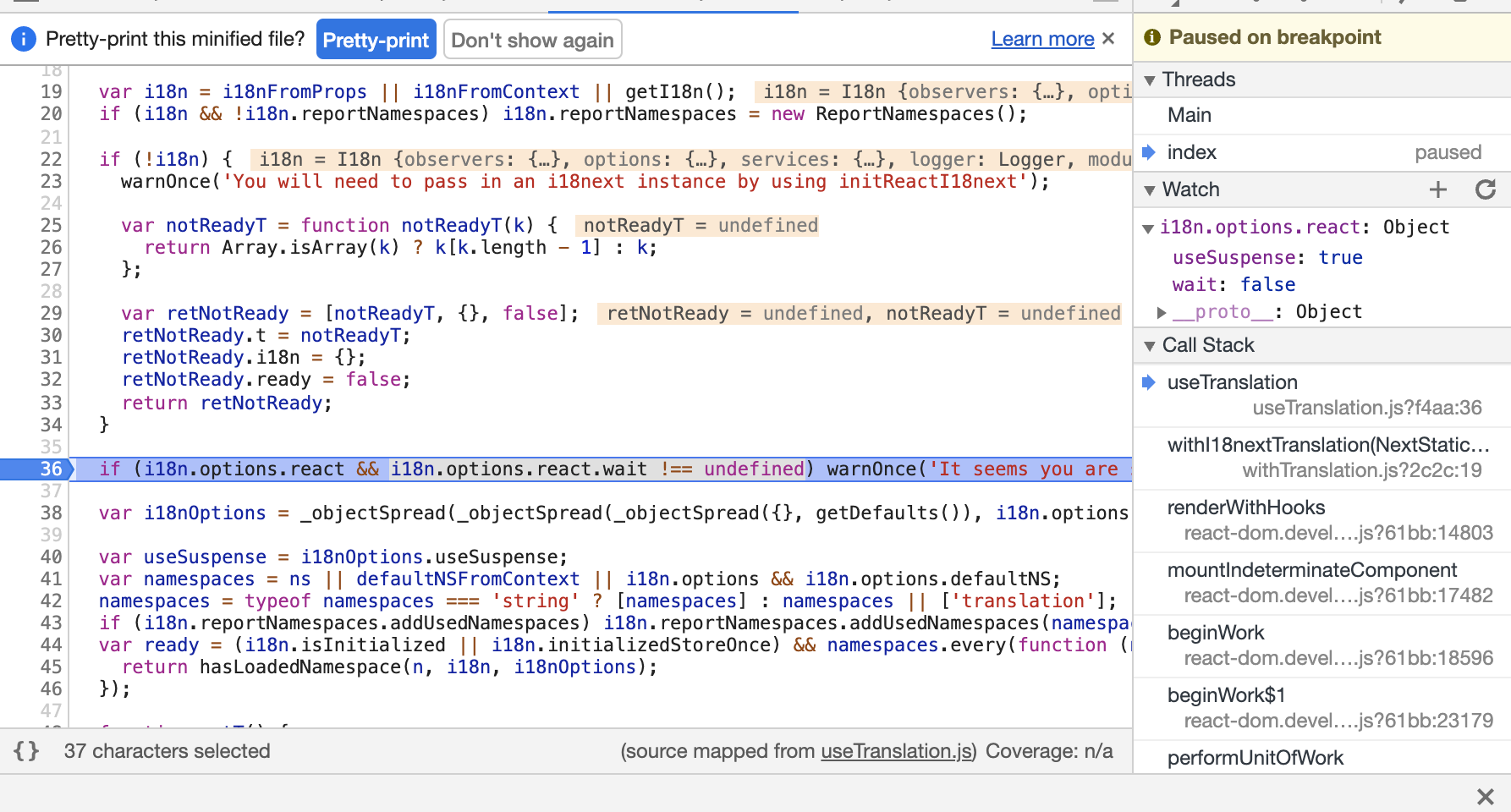Click the Don't show again button

pos(532,40)
